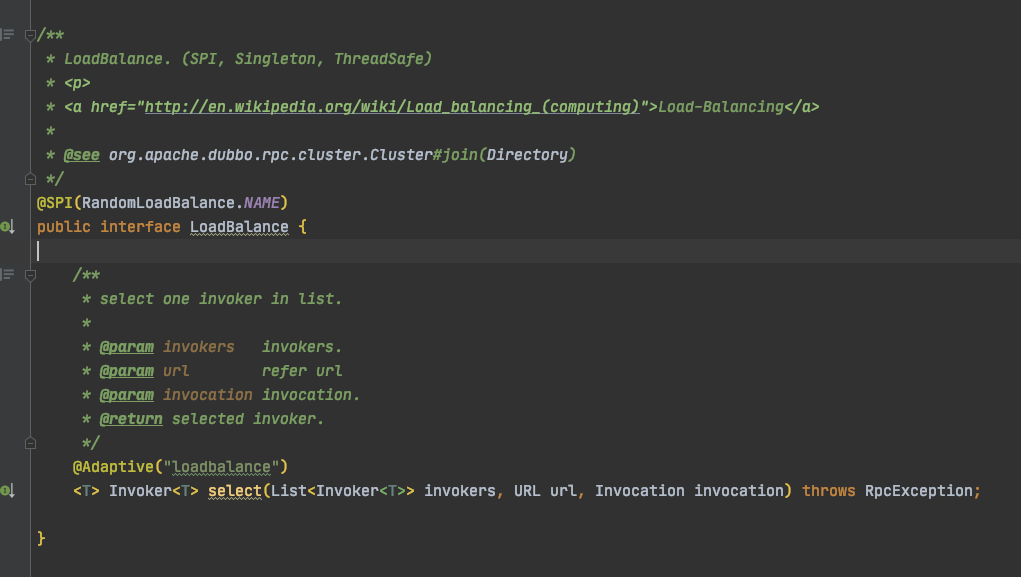1021x577 pixels.
Task: Click the @param url tag
Action: click(127, 371)
